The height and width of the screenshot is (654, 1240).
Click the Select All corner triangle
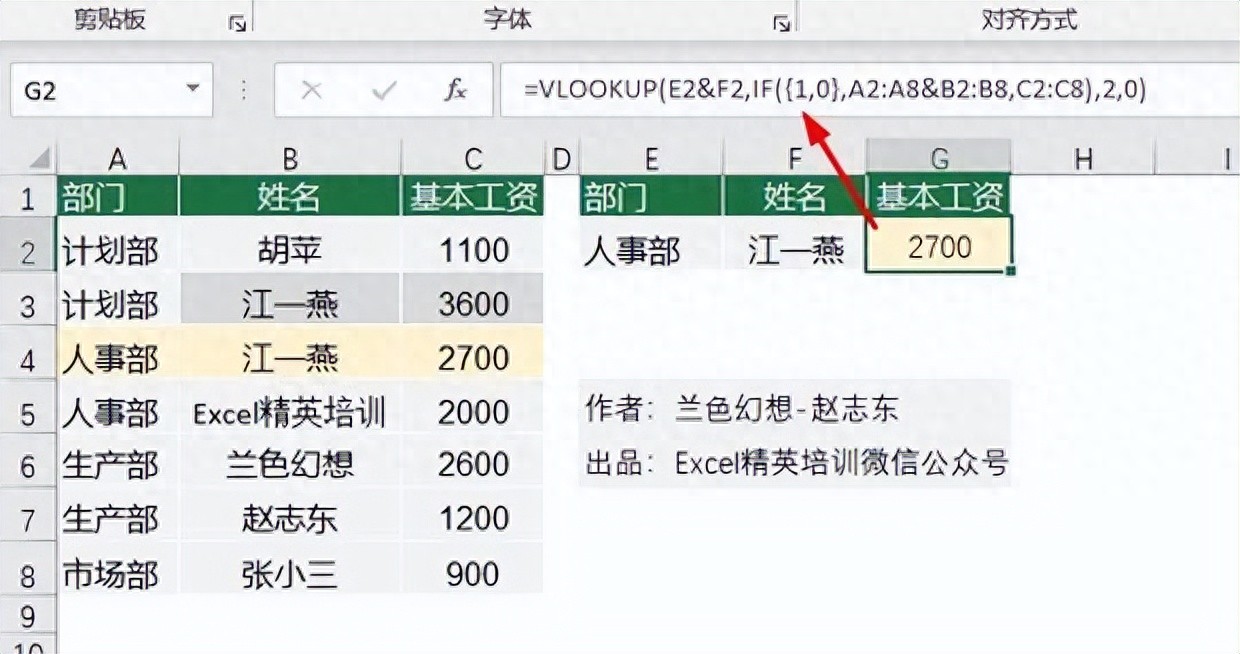pyautogui.click(x=38, y=158)
